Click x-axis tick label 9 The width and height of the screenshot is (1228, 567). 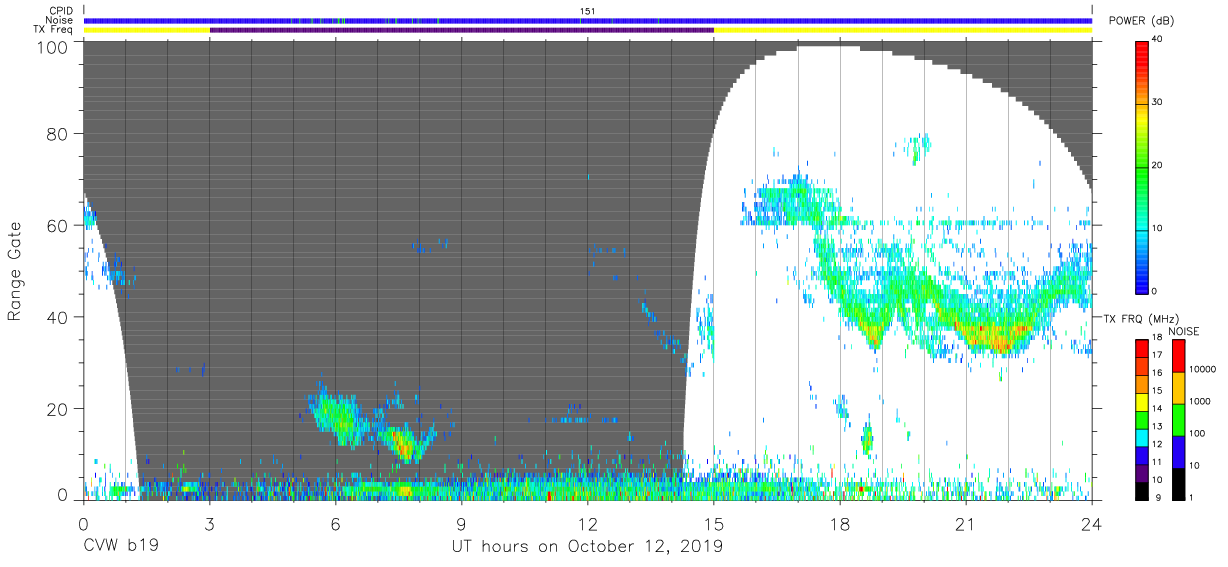[461, 524]
